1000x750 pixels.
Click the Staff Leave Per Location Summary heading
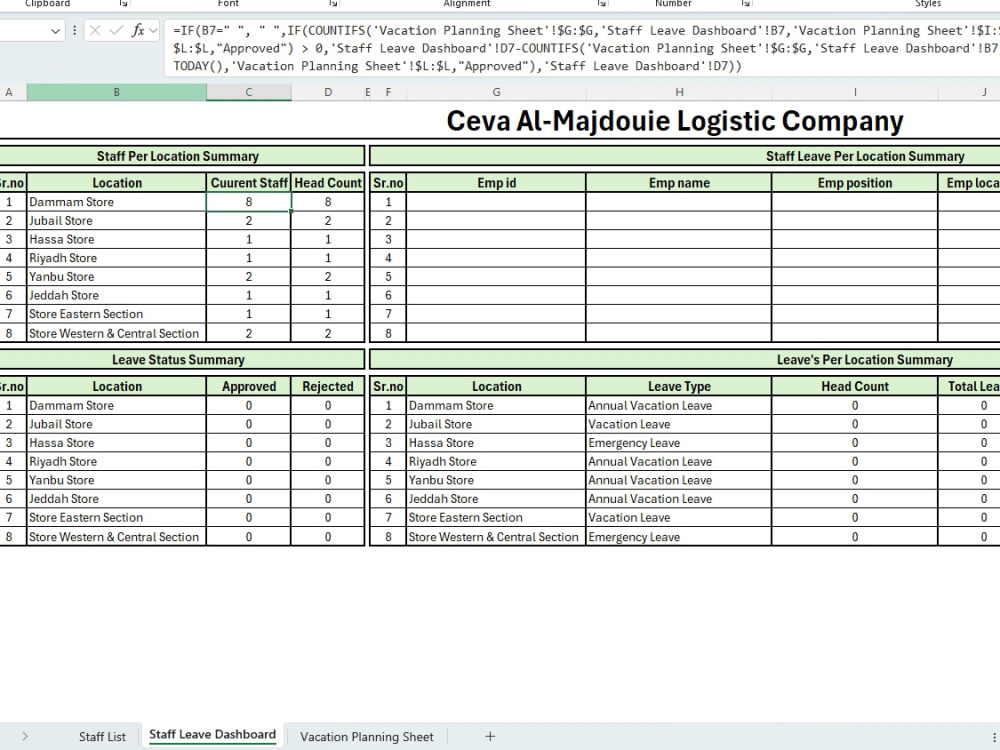pos(865,156)
